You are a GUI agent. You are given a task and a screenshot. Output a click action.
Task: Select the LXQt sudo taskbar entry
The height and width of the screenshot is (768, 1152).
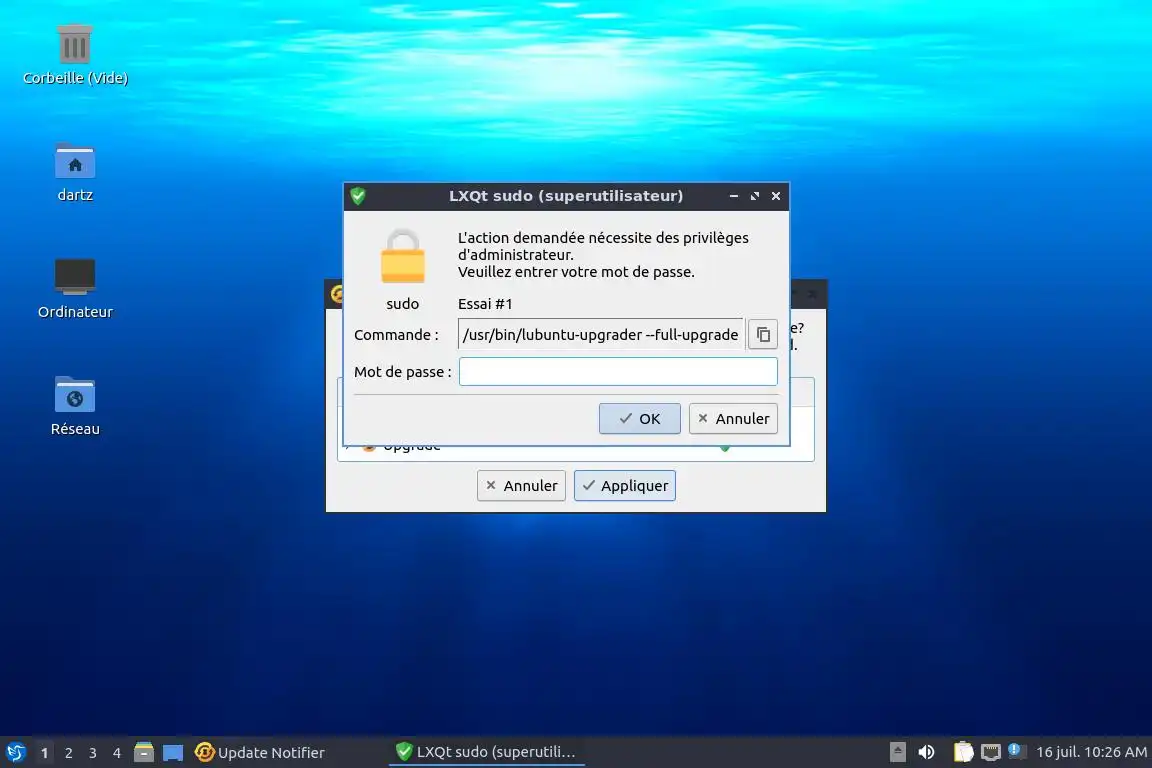486,753
